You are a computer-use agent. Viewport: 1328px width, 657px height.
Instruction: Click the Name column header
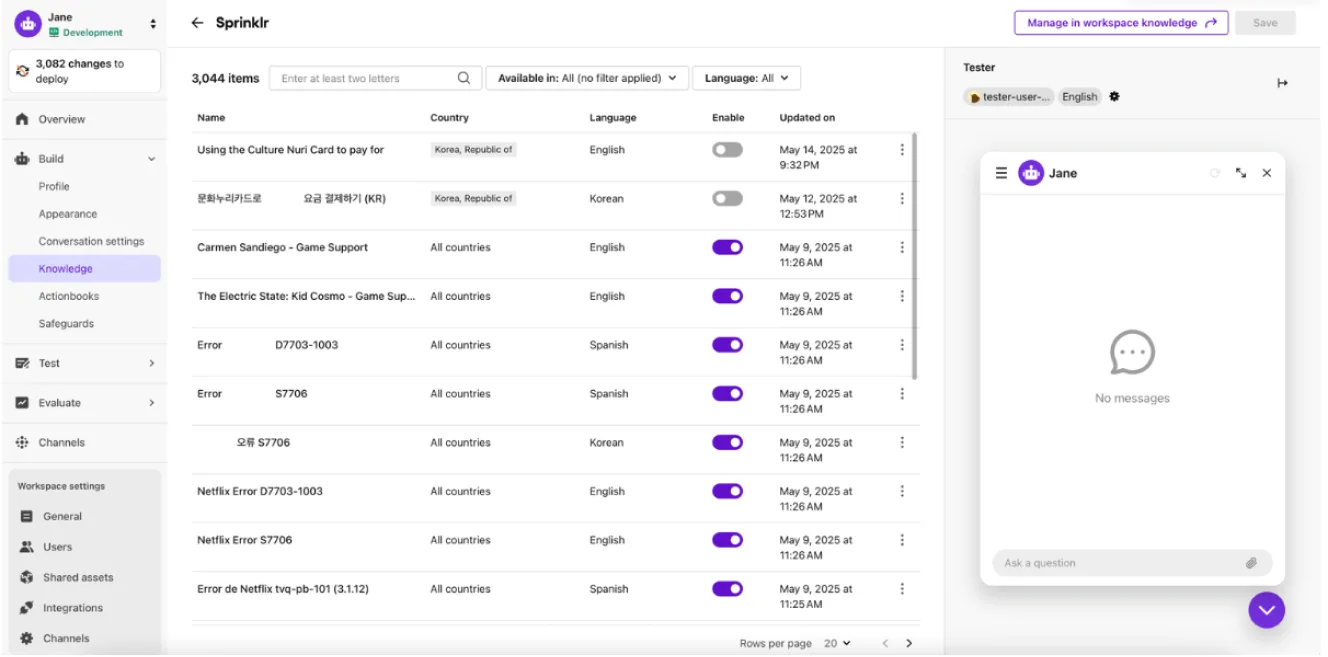pyautogui.click(x=211, y=118)
